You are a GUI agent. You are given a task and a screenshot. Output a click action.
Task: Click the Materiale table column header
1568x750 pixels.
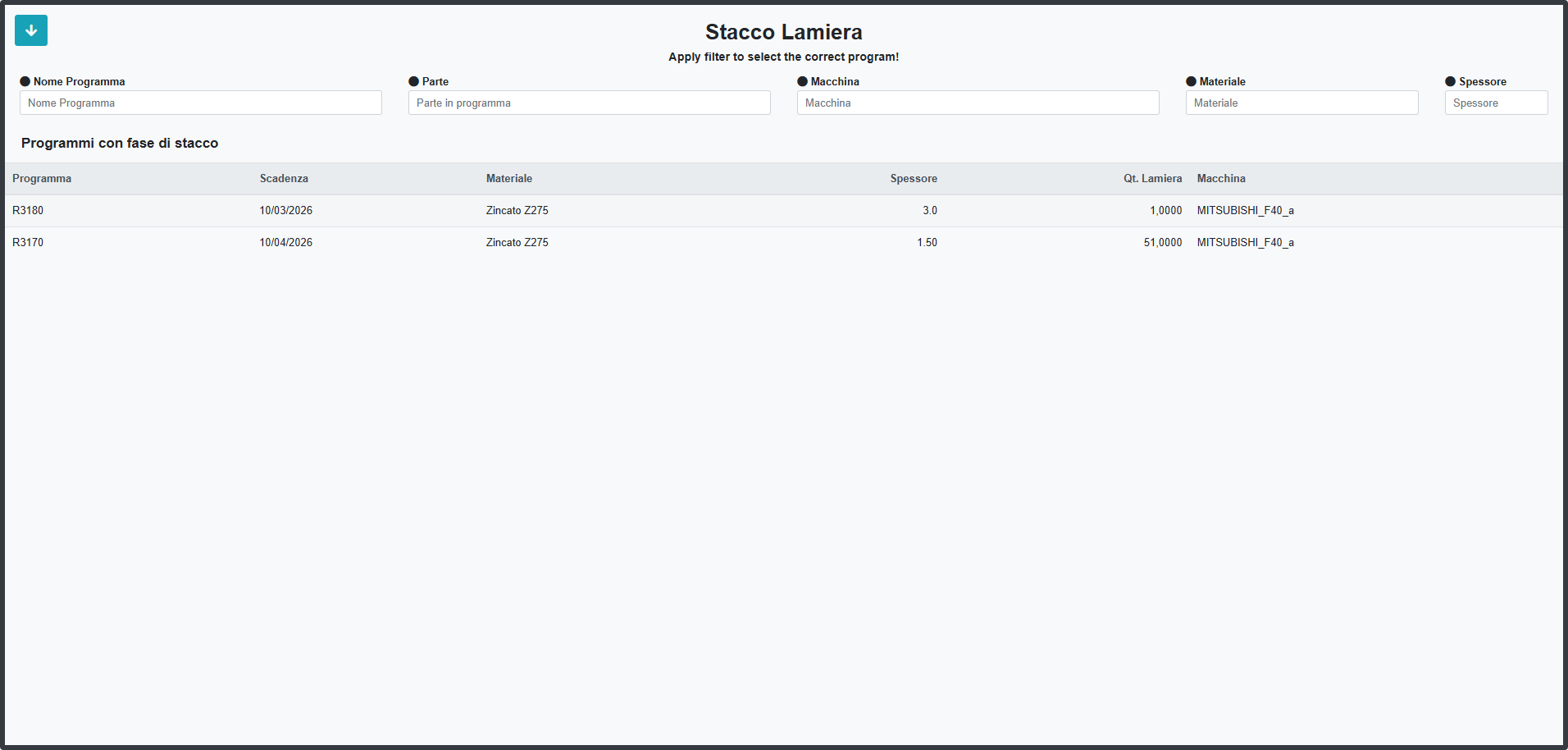509,178
